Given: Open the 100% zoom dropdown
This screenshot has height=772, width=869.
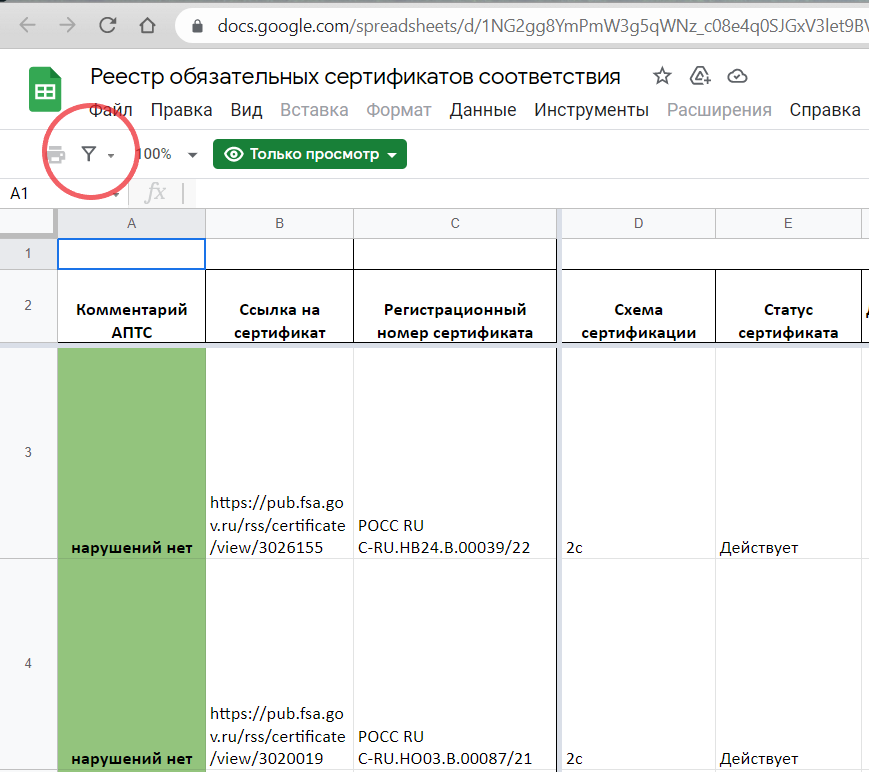Looking at the screenshot, I should pyautogui.click(x=166, y=154).
